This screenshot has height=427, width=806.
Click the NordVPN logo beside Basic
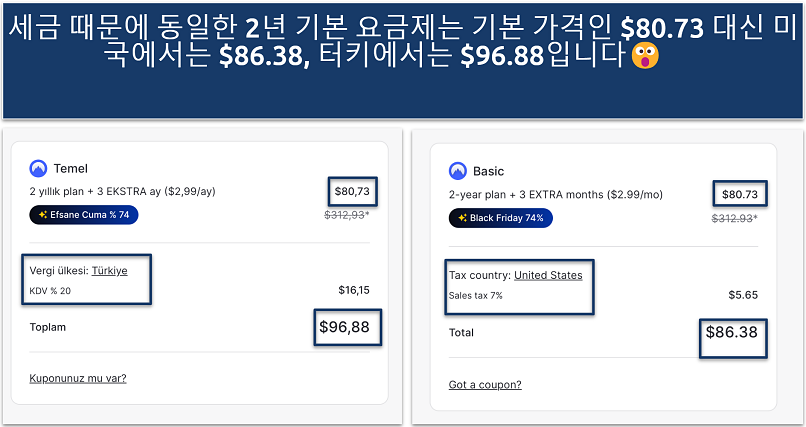click(458, 171)
